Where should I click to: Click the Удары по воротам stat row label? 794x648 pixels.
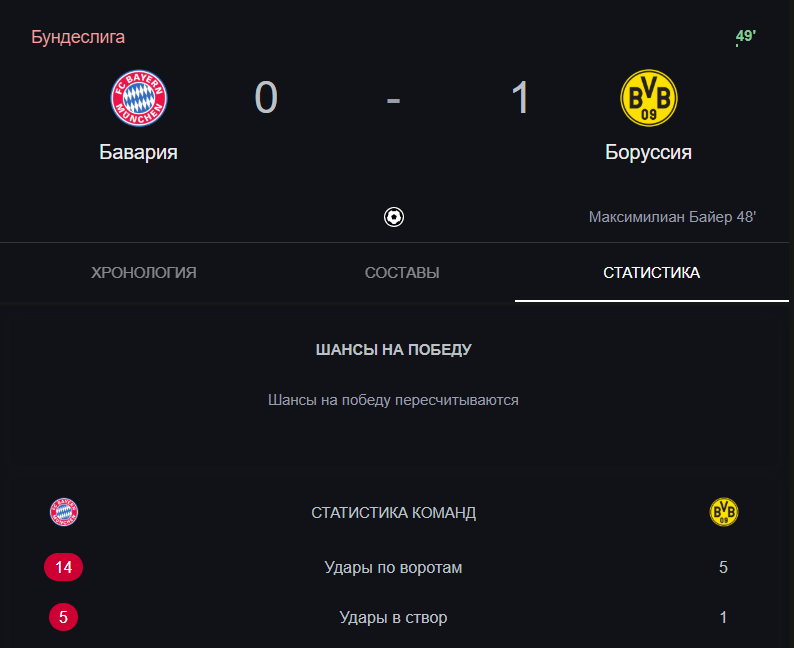pyautogui.click(x=394, y=568)
